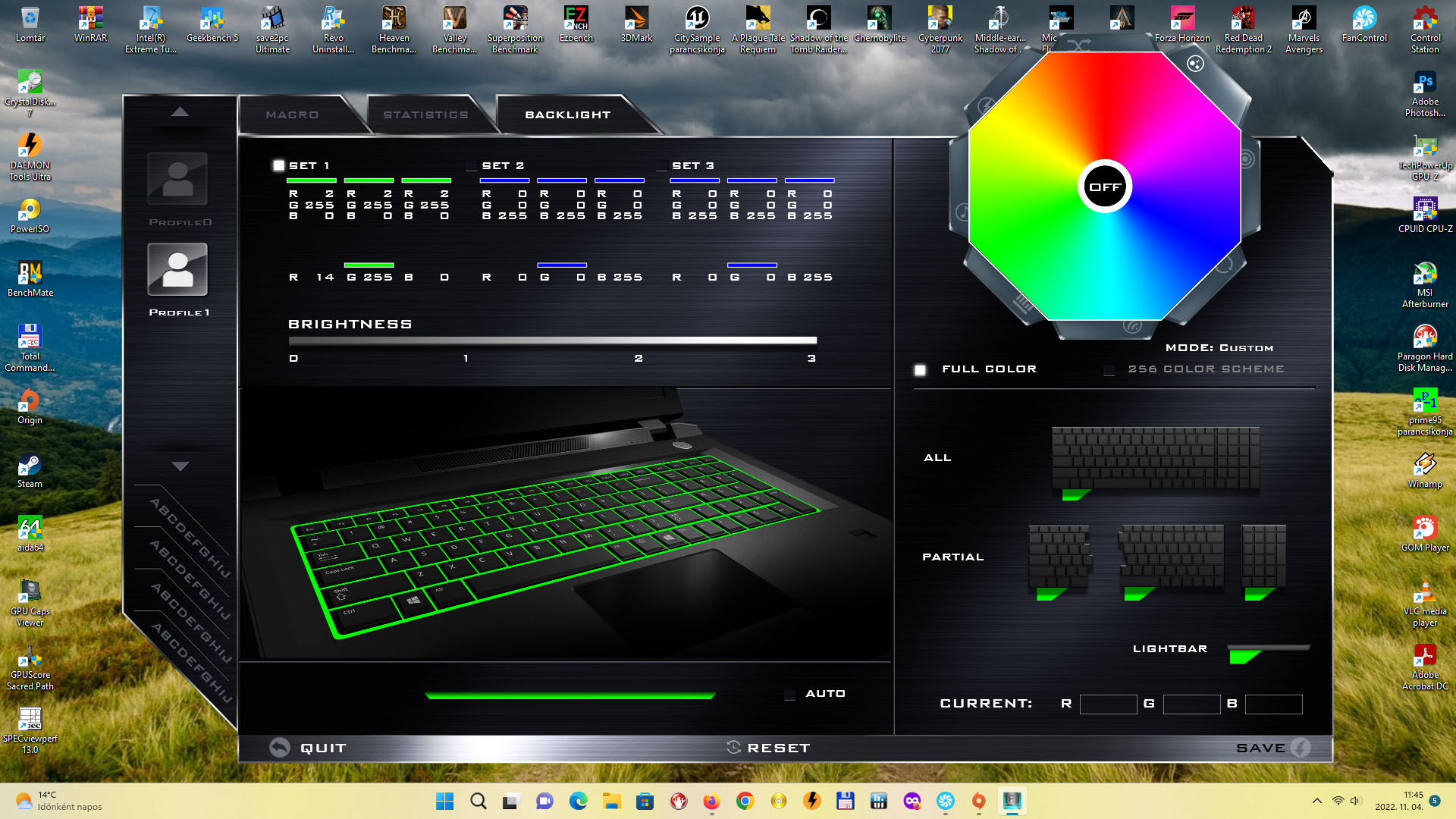
Task: Select the lightning flash mode icon
Action: (986, 106)
